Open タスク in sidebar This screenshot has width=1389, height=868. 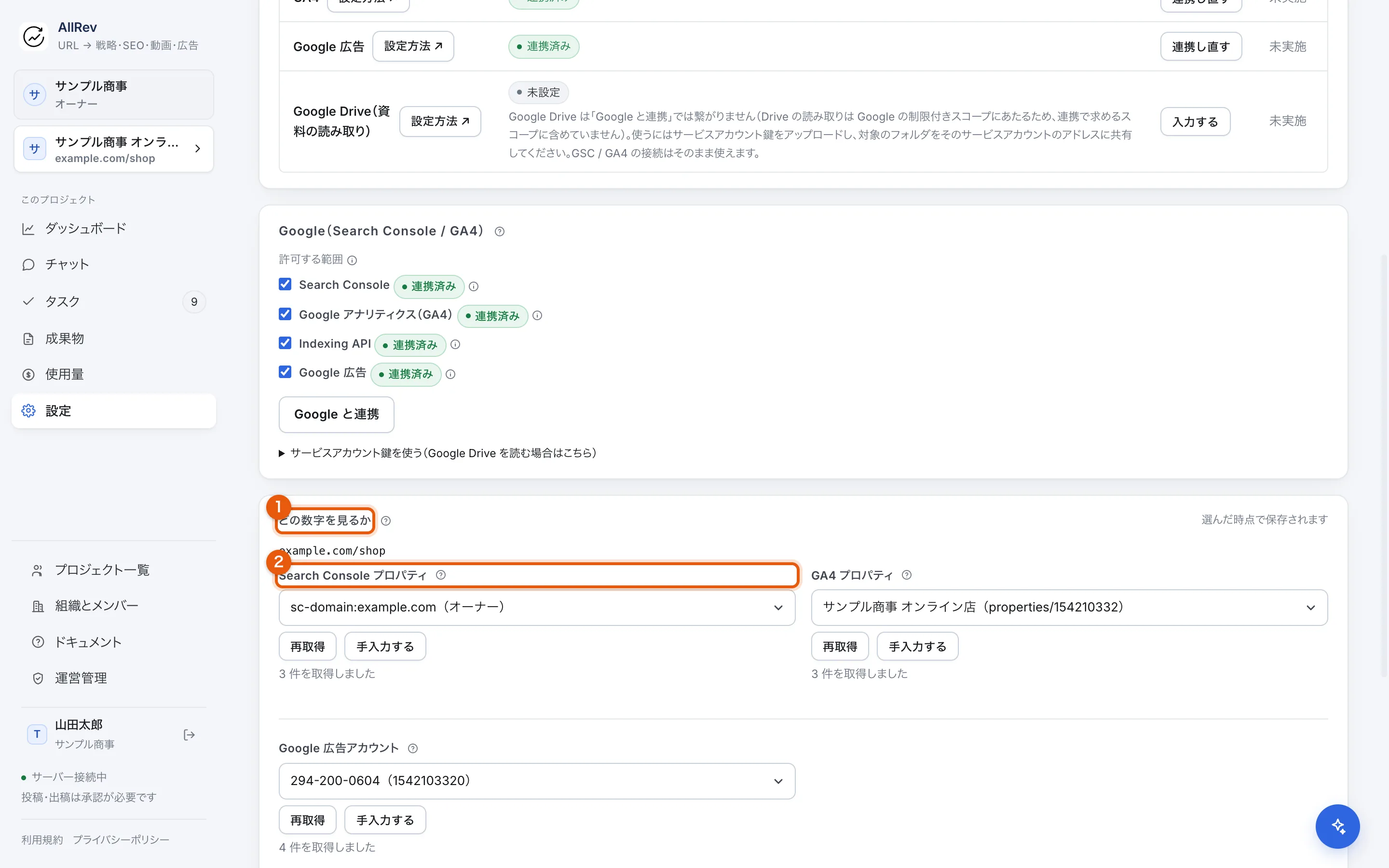coord(114,301)
